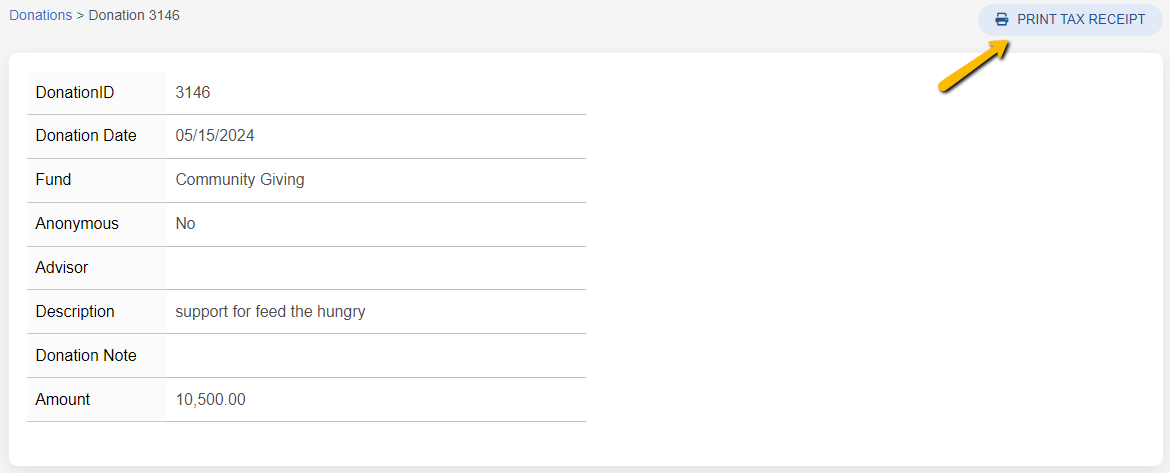The width and height of the screenshot is (1170, 473).
Task: Select the DonationID field label
Action: tap(75, 93)
